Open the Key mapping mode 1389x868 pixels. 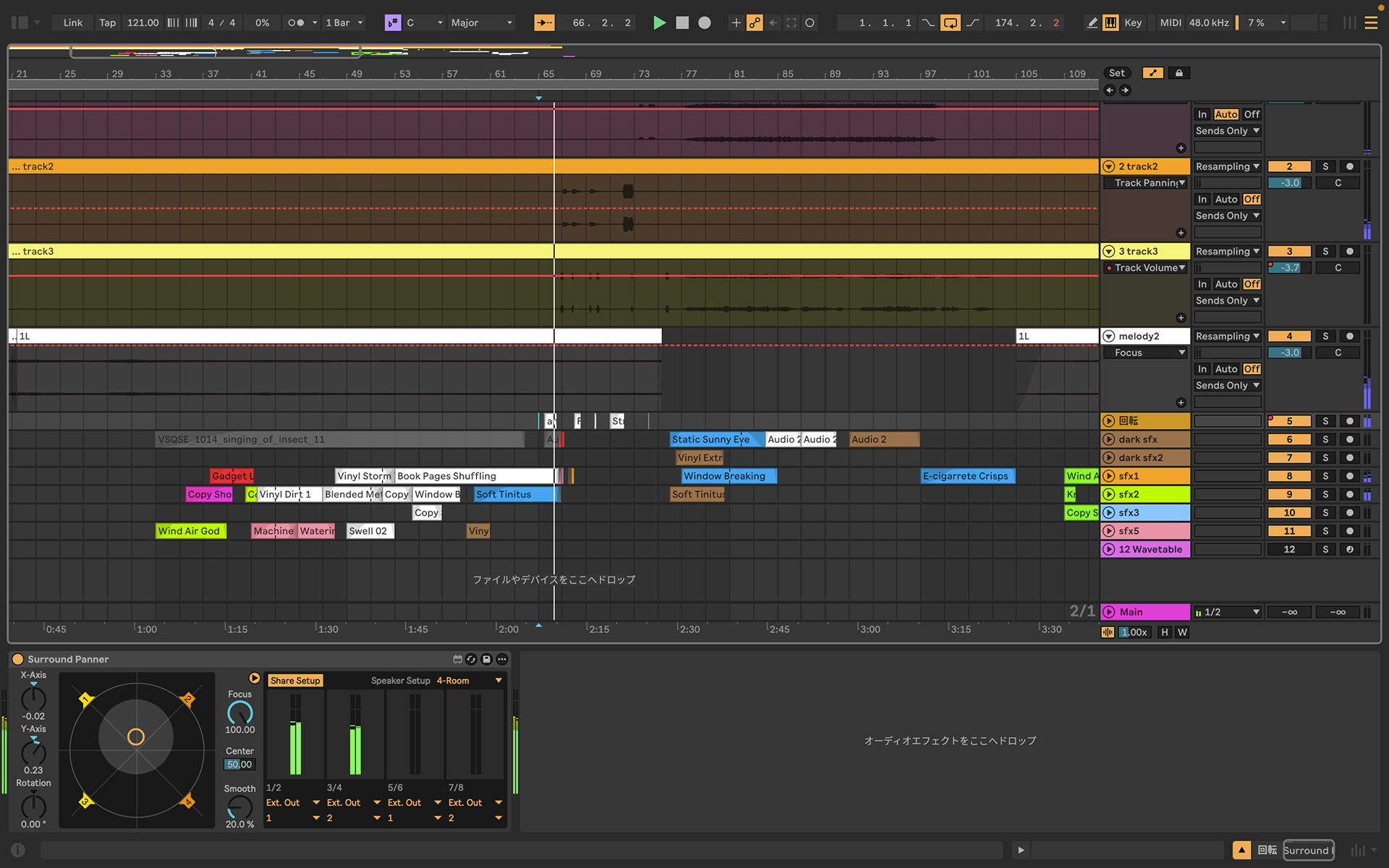click(1133, 22)
